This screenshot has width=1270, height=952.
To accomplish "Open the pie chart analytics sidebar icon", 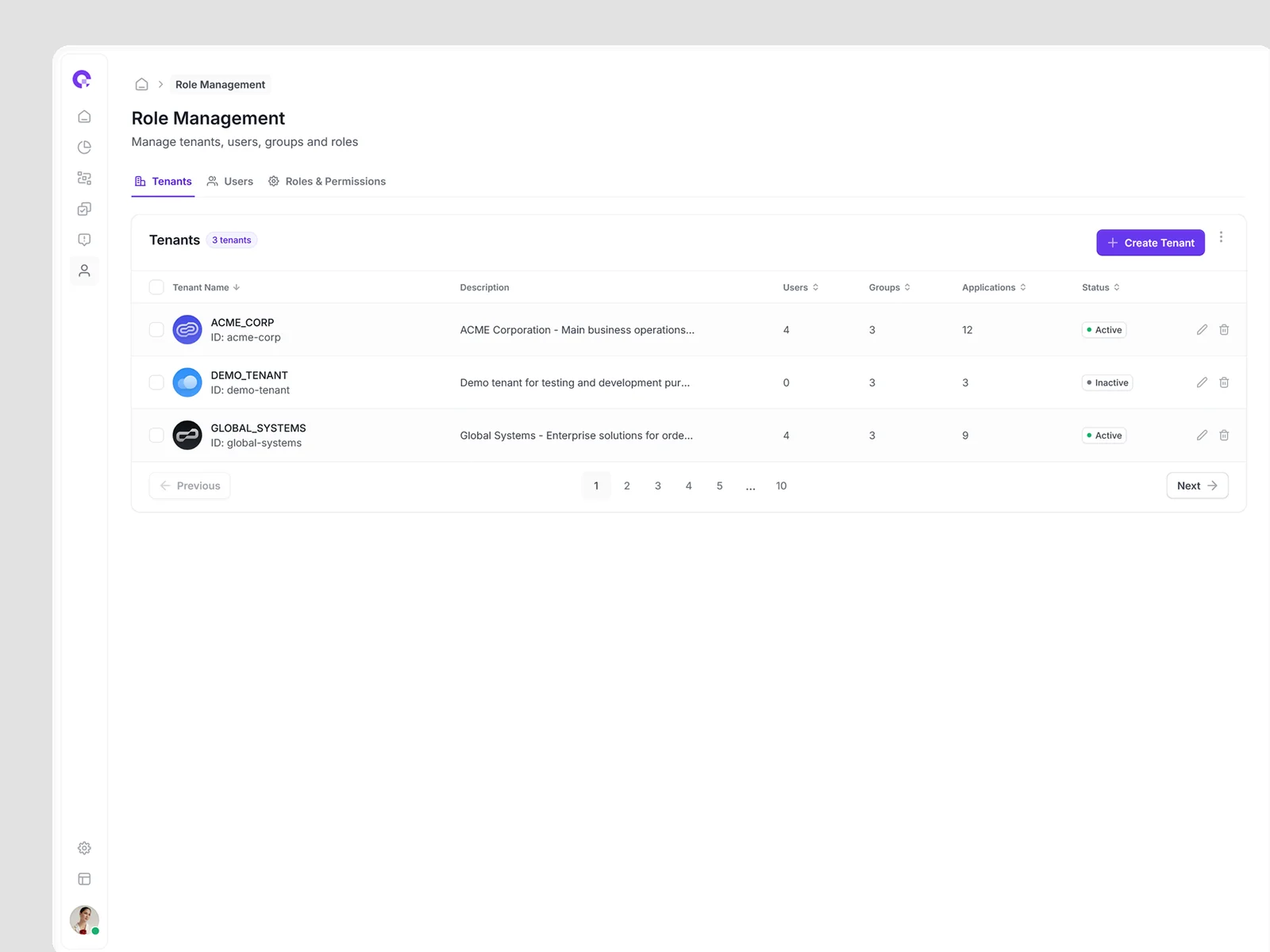I will (x=84, y=148).
